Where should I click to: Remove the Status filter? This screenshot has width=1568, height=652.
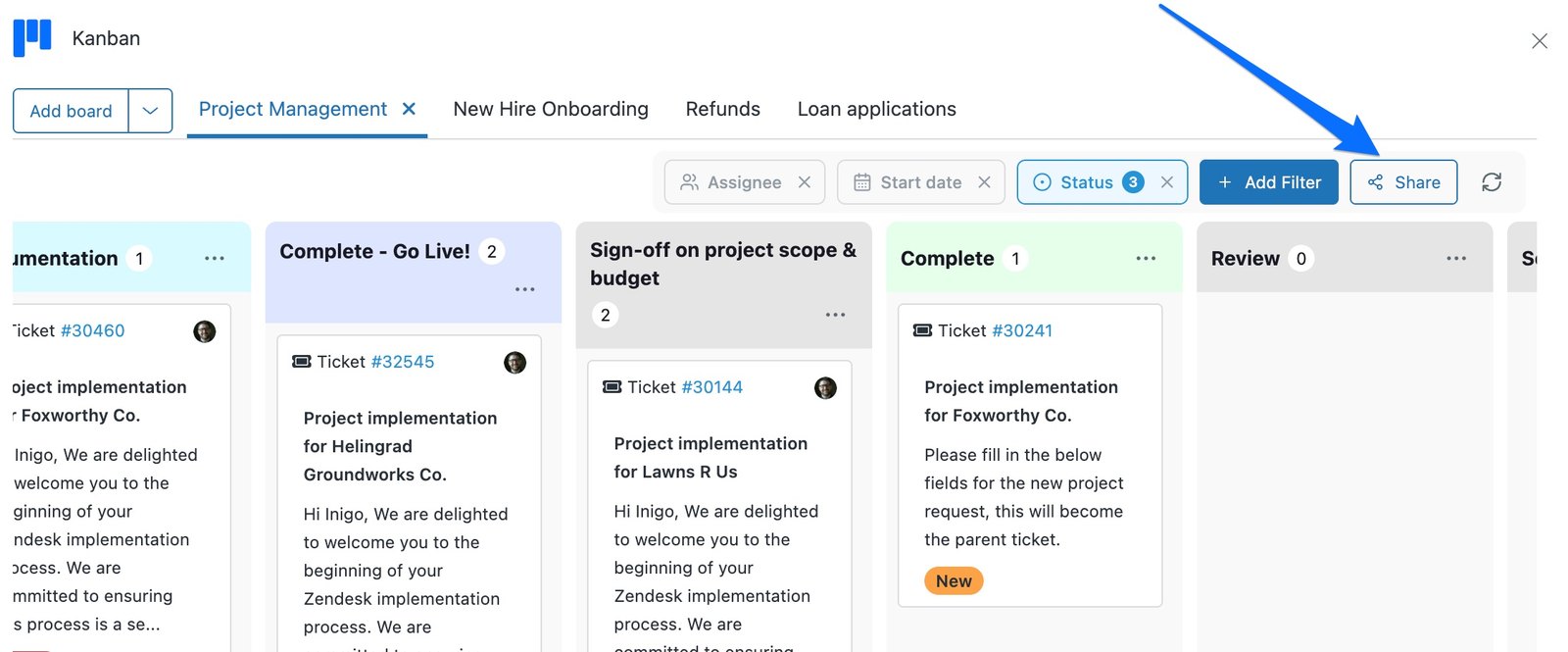tap(1167, 182)
